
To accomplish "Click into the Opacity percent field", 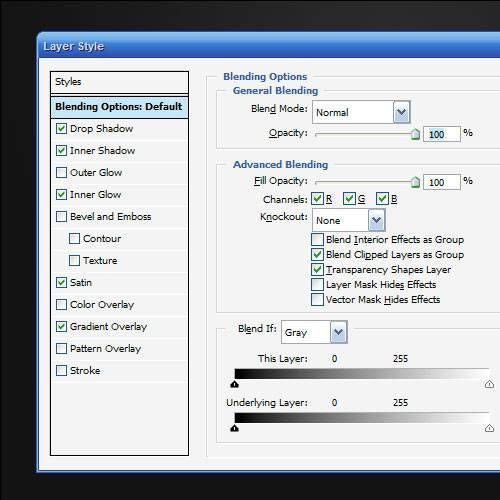I will (x=442, y=134).
